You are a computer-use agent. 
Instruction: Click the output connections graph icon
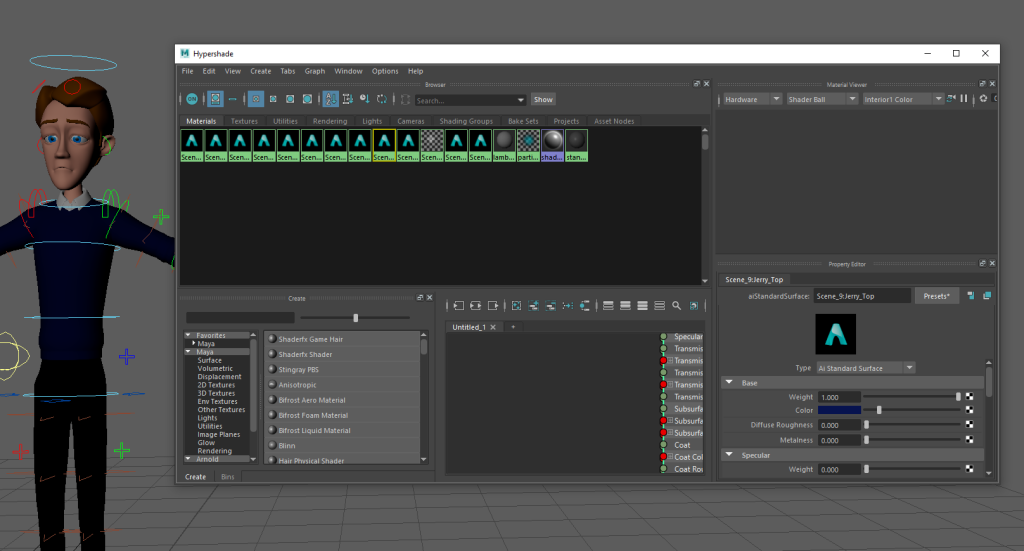(x=492, y=306)
